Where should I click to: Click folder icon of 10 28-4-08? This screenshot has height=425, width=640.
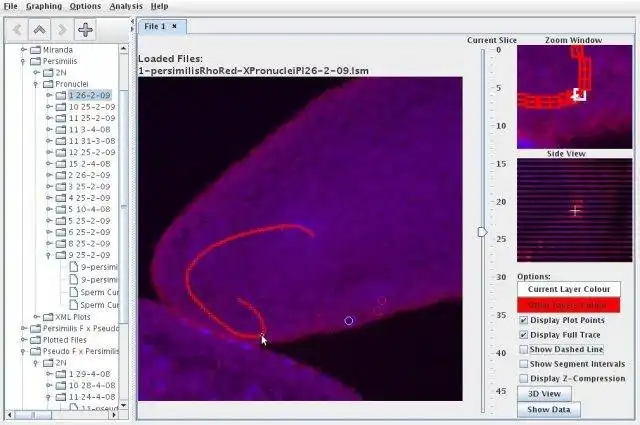tap(61, 385)
